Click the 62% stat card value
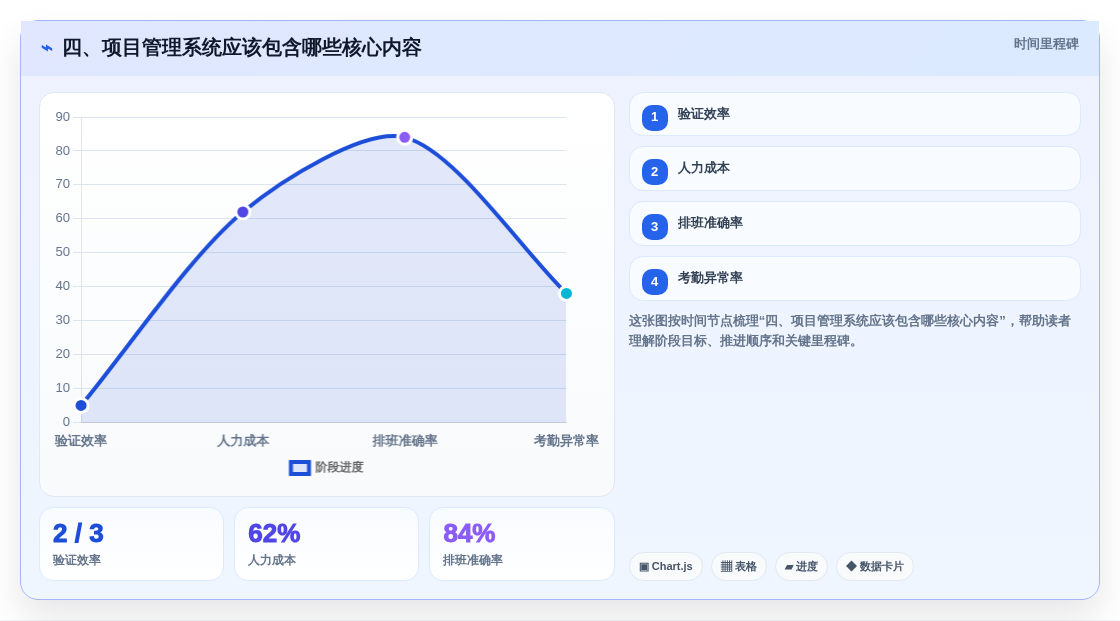 coord(274,534)
